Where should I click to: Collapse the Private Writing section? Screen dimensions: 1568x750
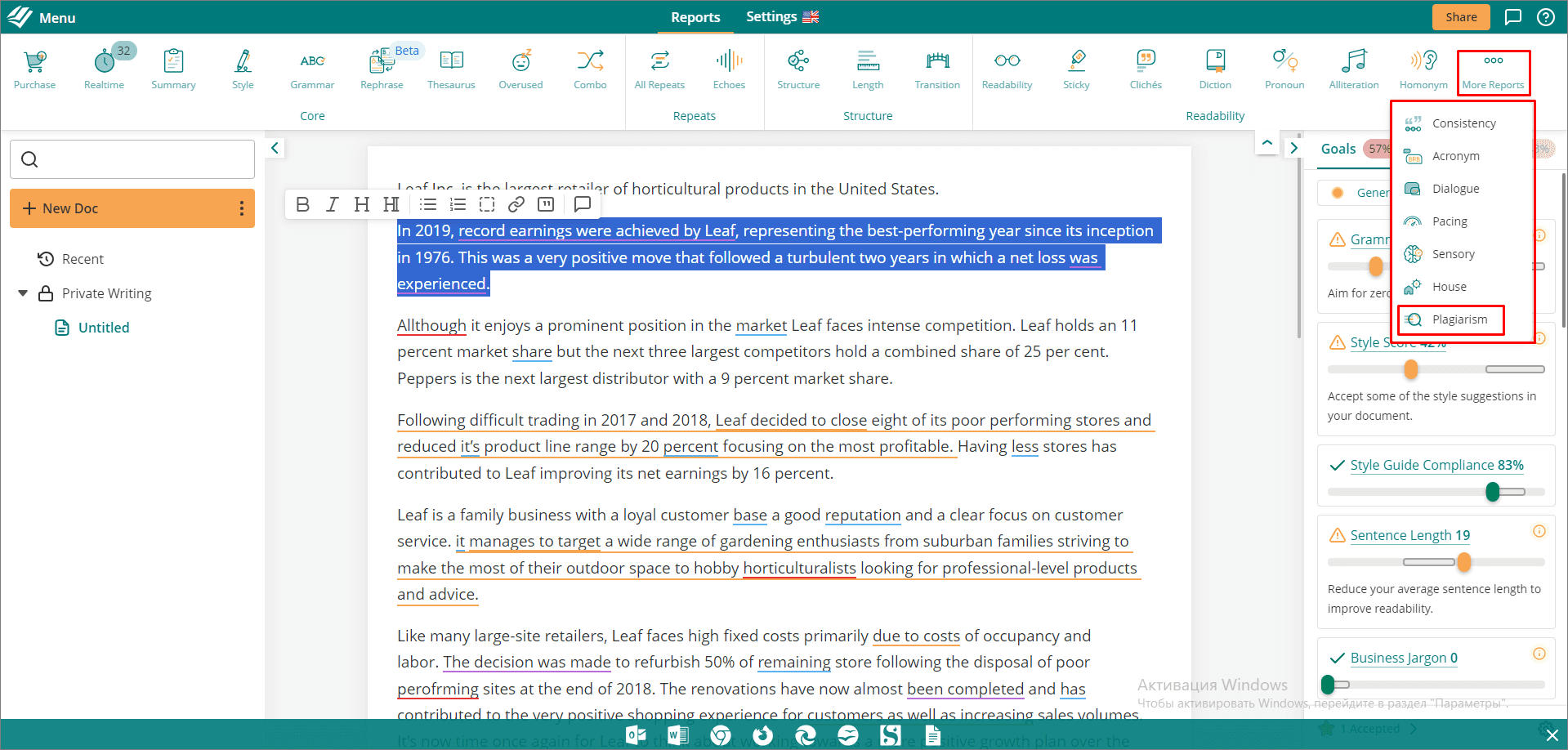(x=23, y=292)
